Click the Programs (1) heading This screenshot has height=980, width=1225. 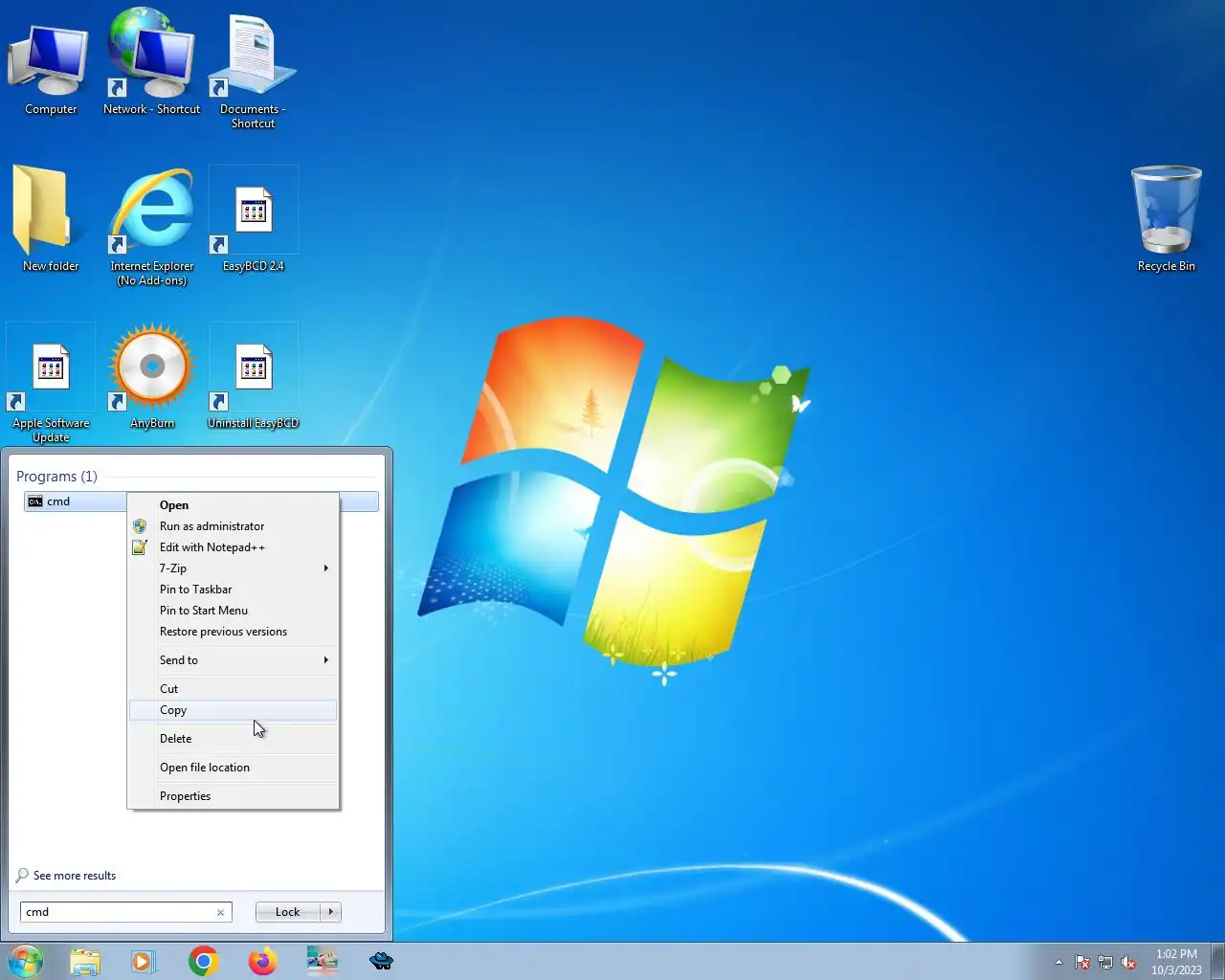(x=56, y=477)
